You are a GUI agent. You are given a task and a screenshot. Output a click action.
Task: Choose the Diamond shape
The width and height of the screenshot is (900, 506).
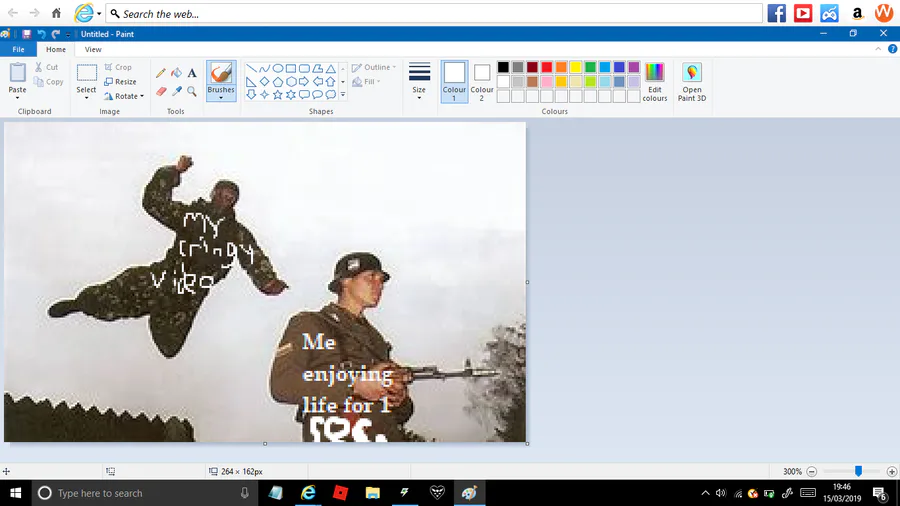click(264, 81)
